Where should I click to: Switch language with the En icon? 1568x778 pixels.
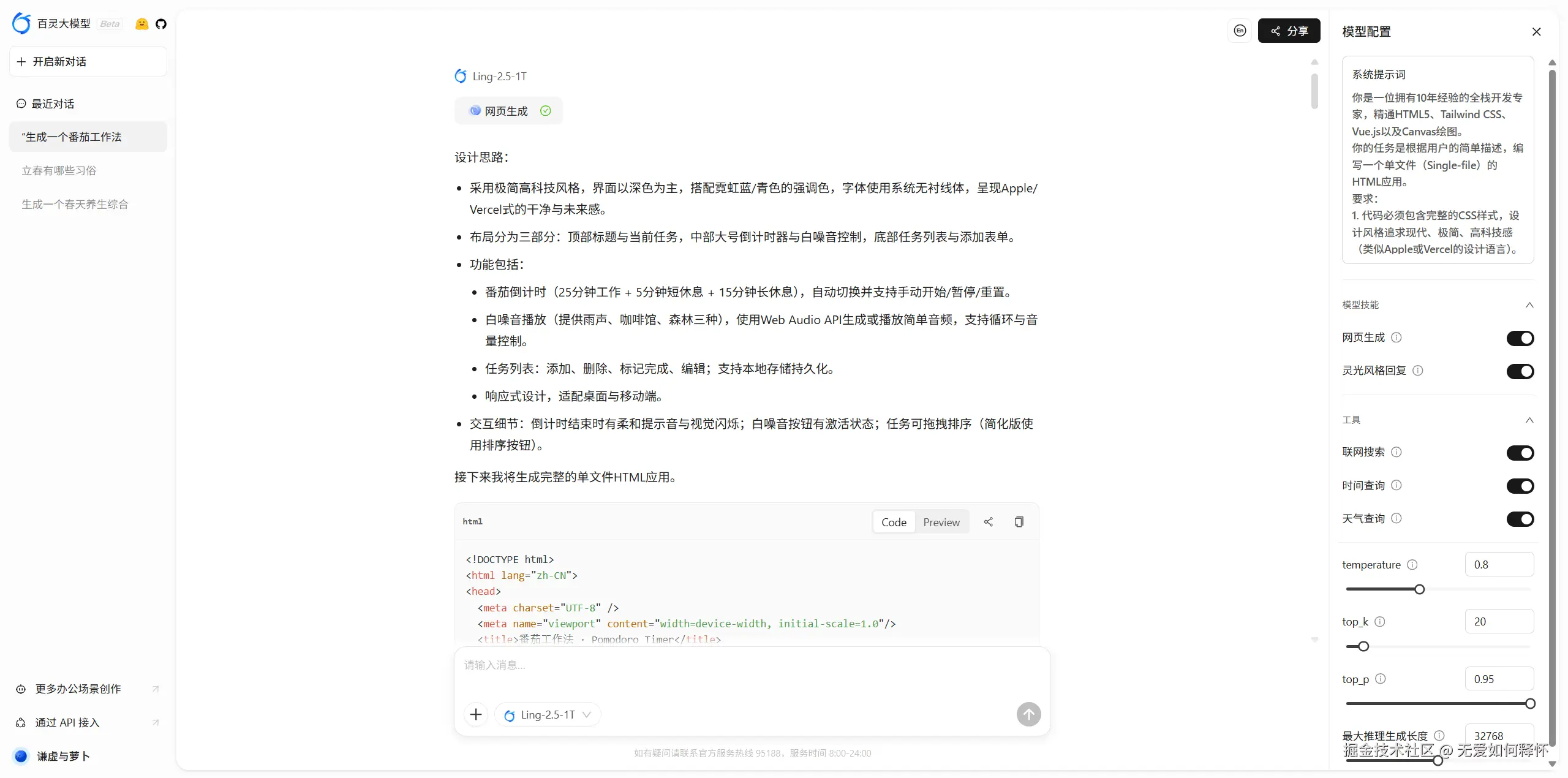click(1240, 31)
